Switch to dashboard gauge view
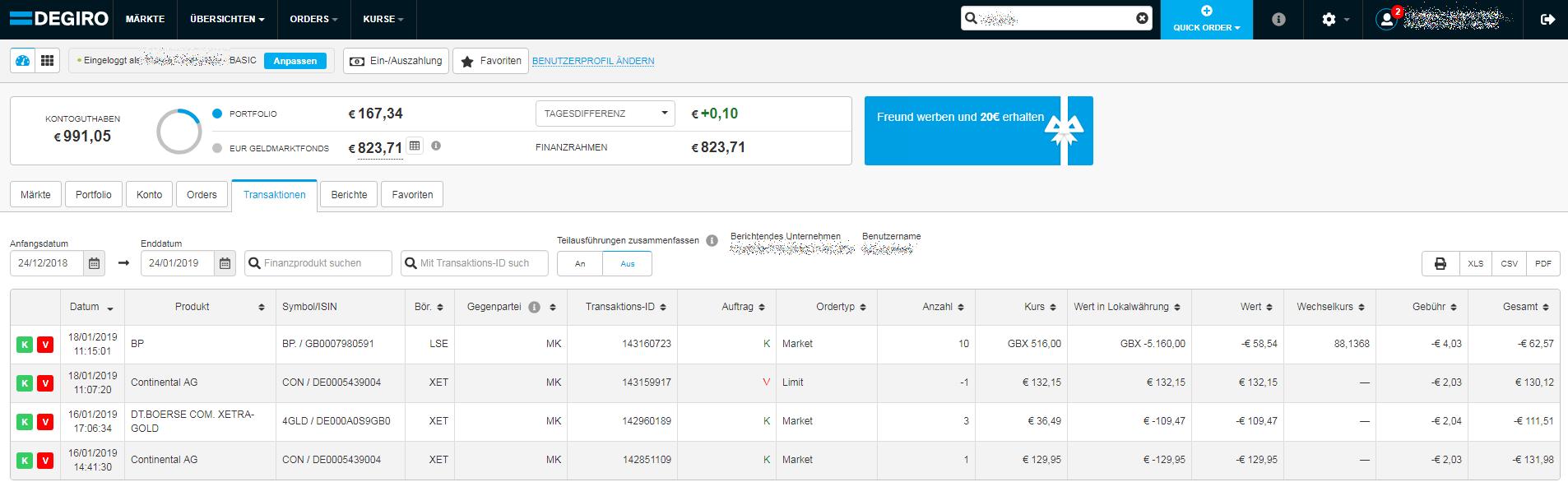 (x=22, y=61)
